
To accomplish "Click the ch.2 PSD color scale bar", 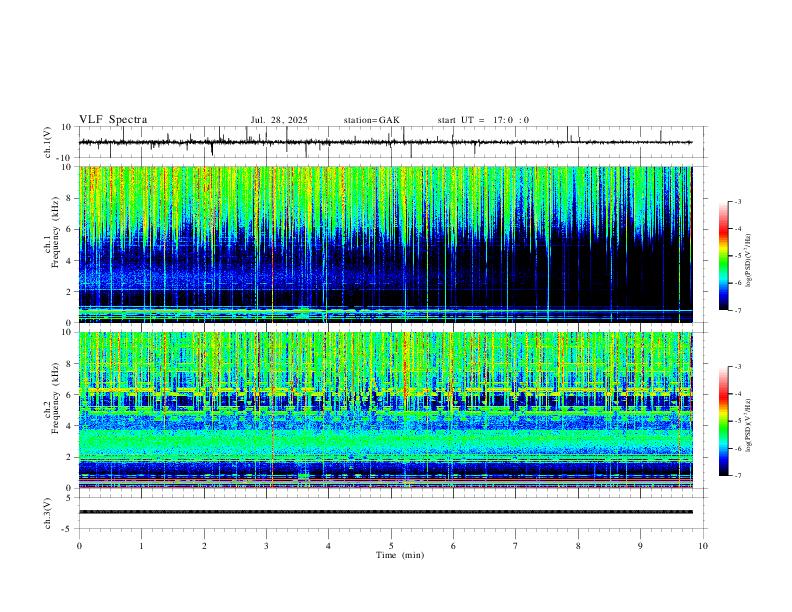I will (x=723, y=421).
